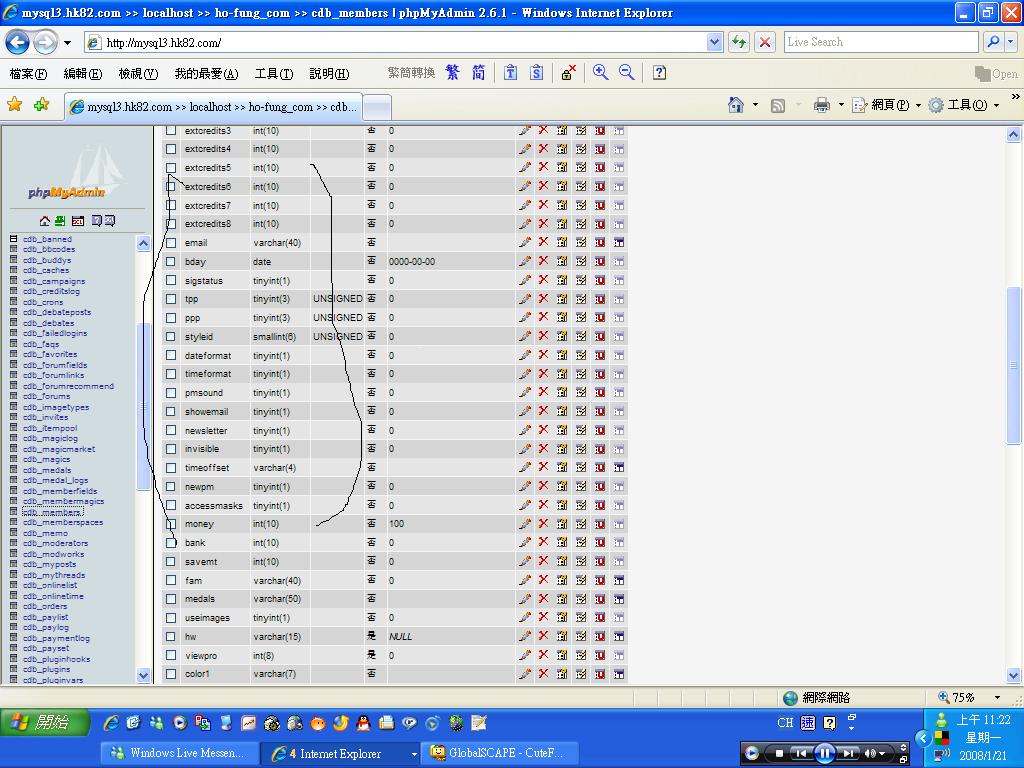
Task: Drop the styleid field using red X
Action: (x=543, y=336)
